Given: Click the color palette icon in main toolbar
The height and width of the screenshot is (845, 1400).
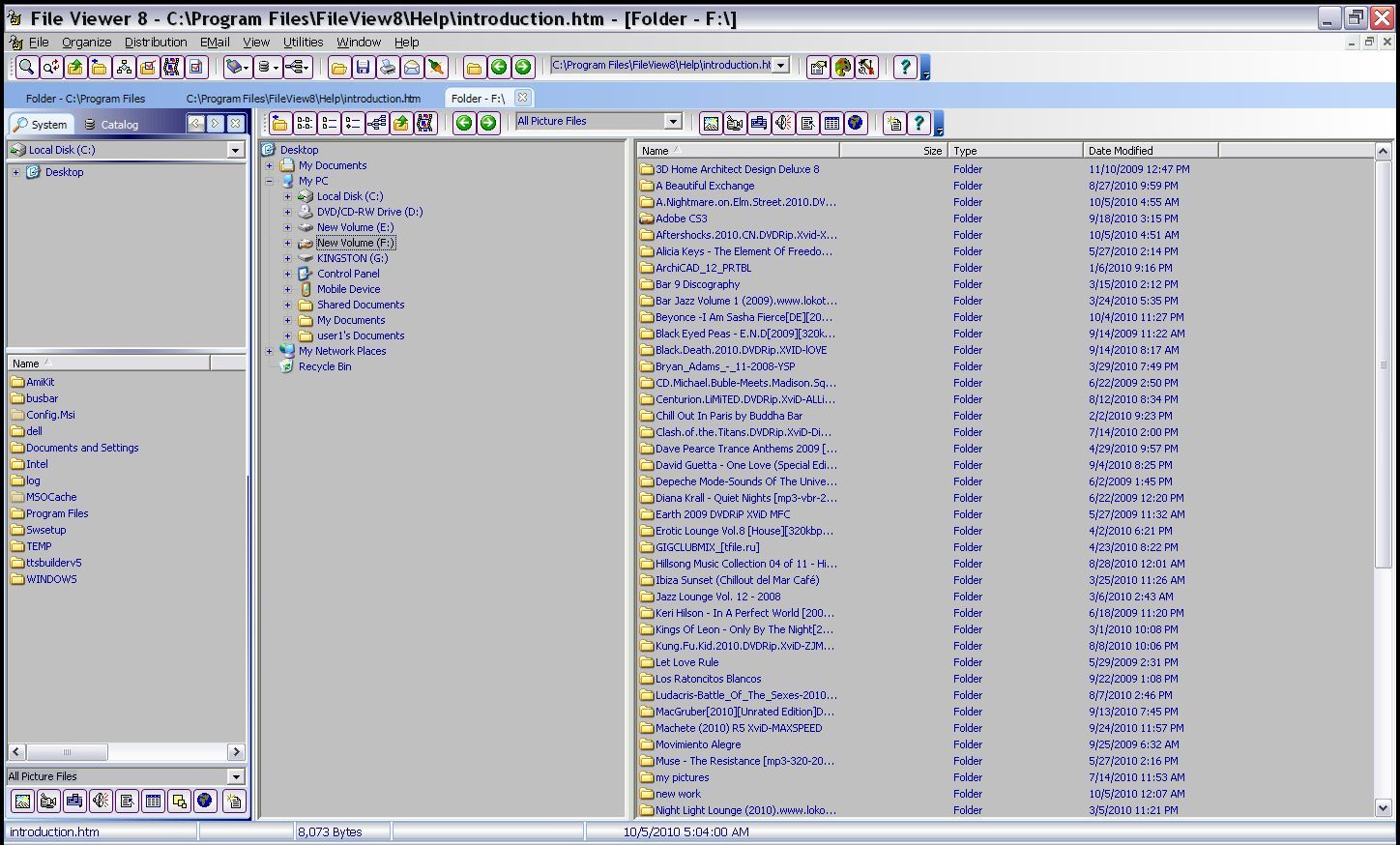Looking at the screenshot, I should coord(842,67).
